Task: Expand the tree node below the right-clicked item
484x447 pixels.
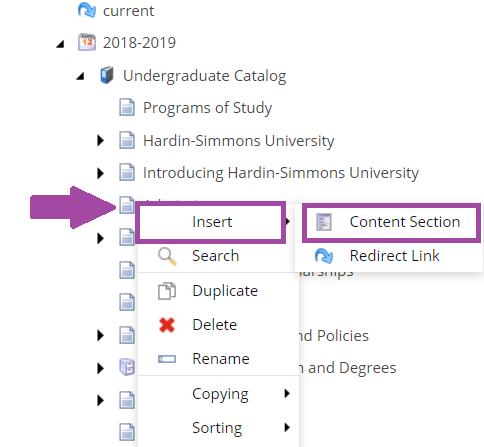Action: pyautogui.click(x=100, y=238)
